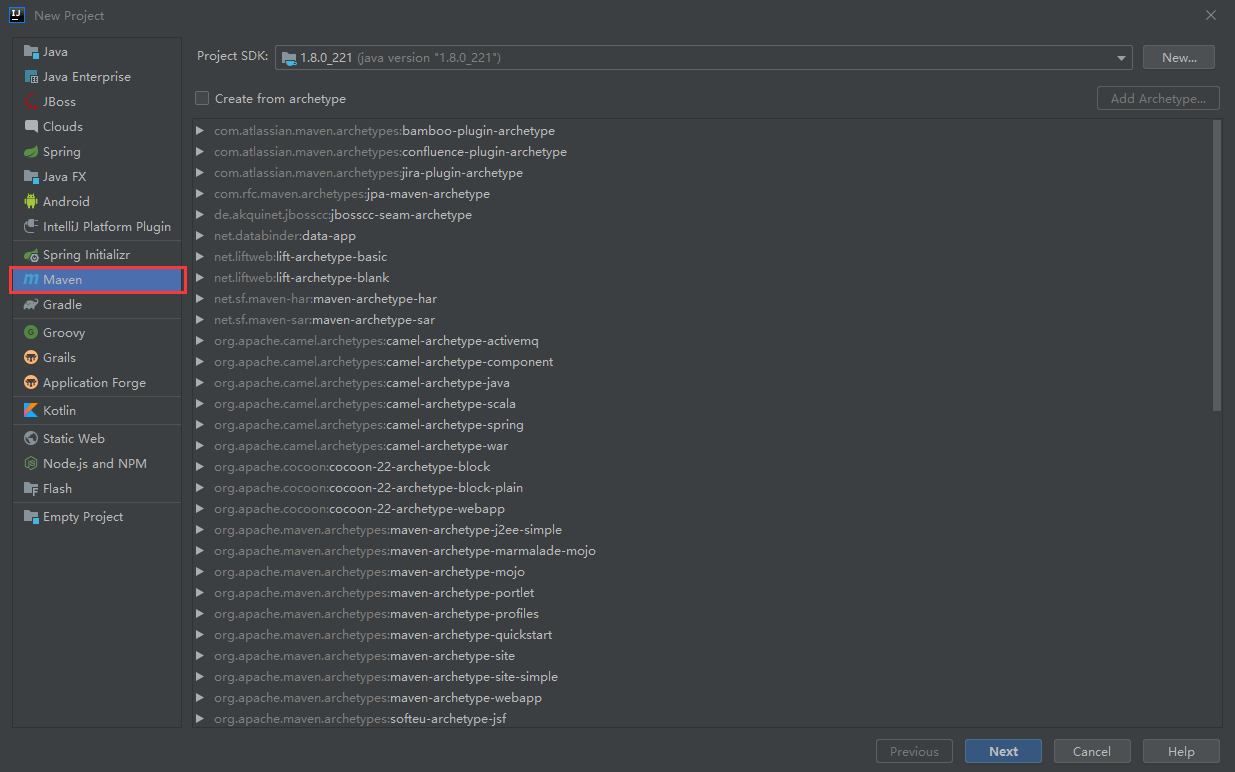The width and height of the screenshot is (1235, 772).
Task: Select net.databinder data-app row text
Action: [285, 236]
